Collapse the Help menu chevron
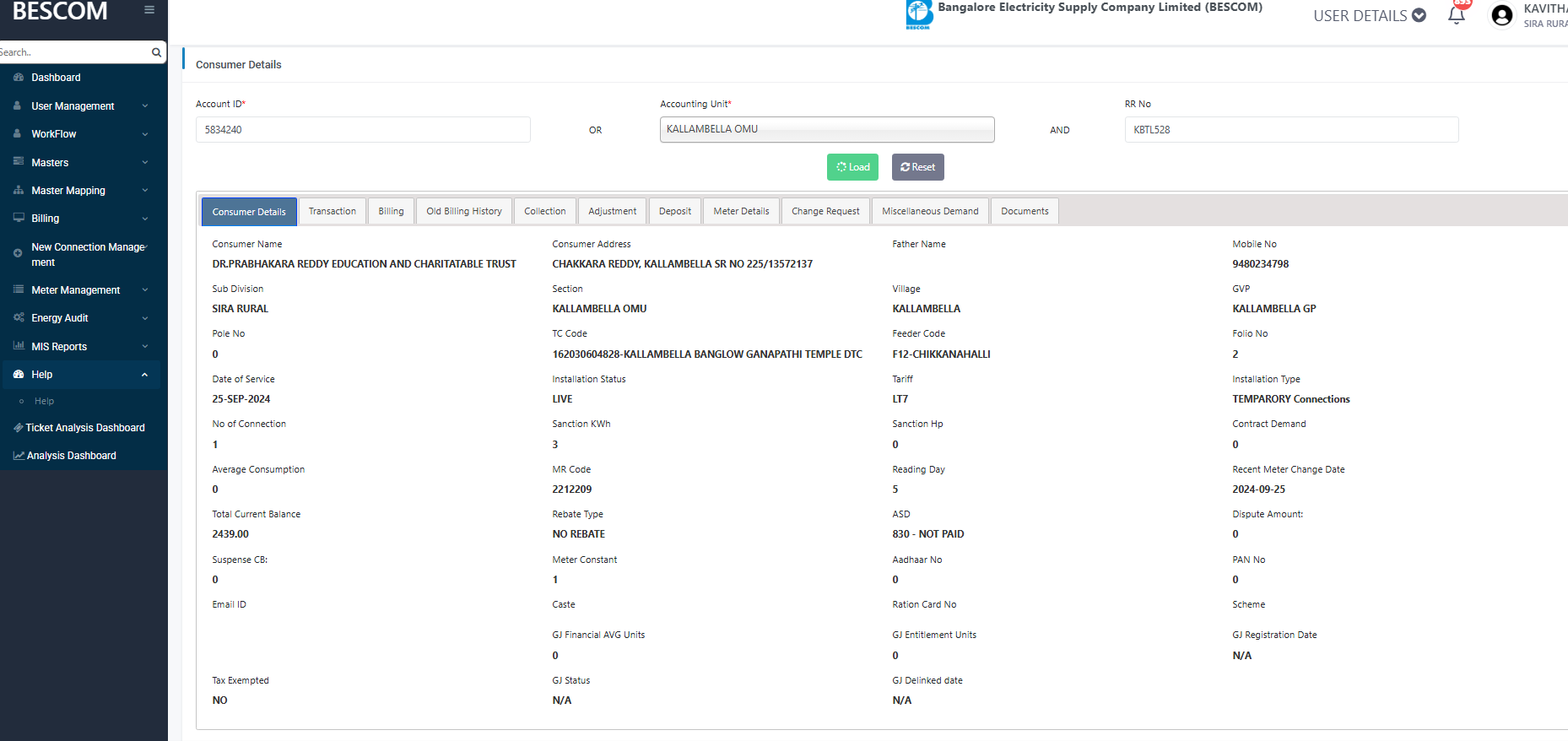 coord(145,375)
